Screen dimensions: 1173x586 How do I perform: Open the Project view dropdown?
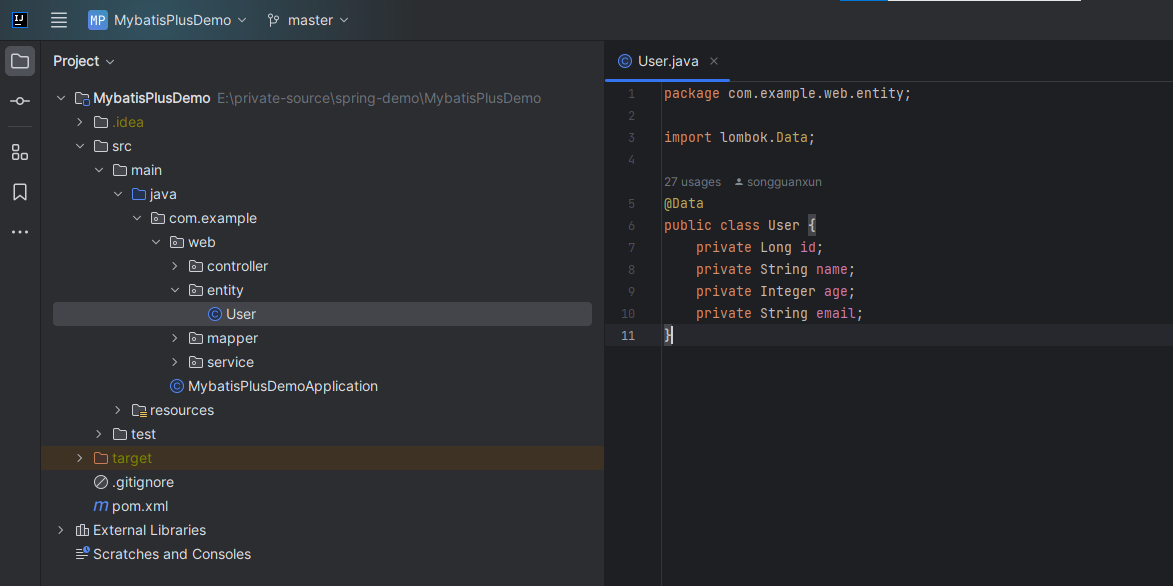[84, 61]
